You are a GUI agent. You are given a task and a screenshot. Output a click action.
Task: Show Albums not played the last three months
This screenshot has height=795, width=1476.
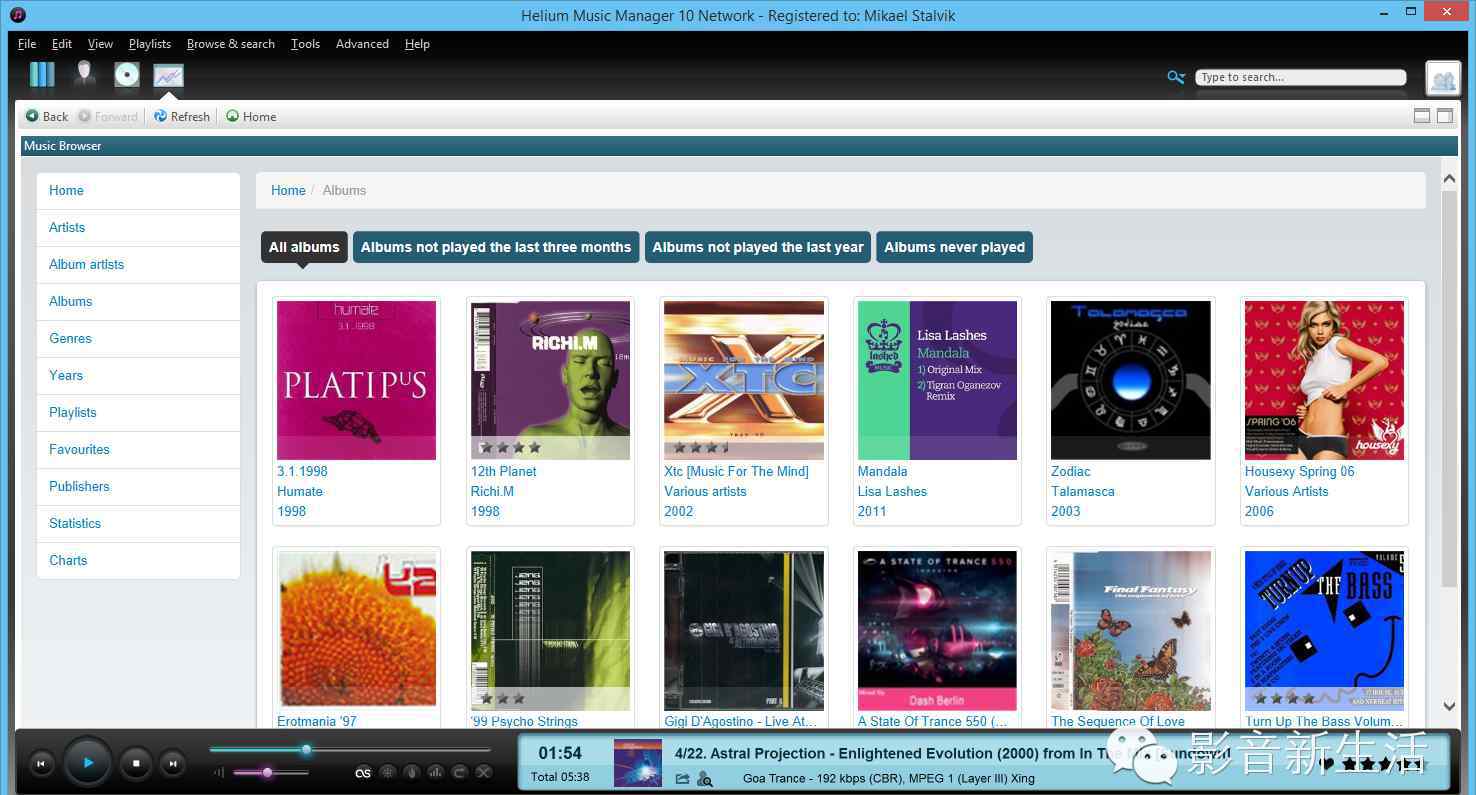coord(496,247)
